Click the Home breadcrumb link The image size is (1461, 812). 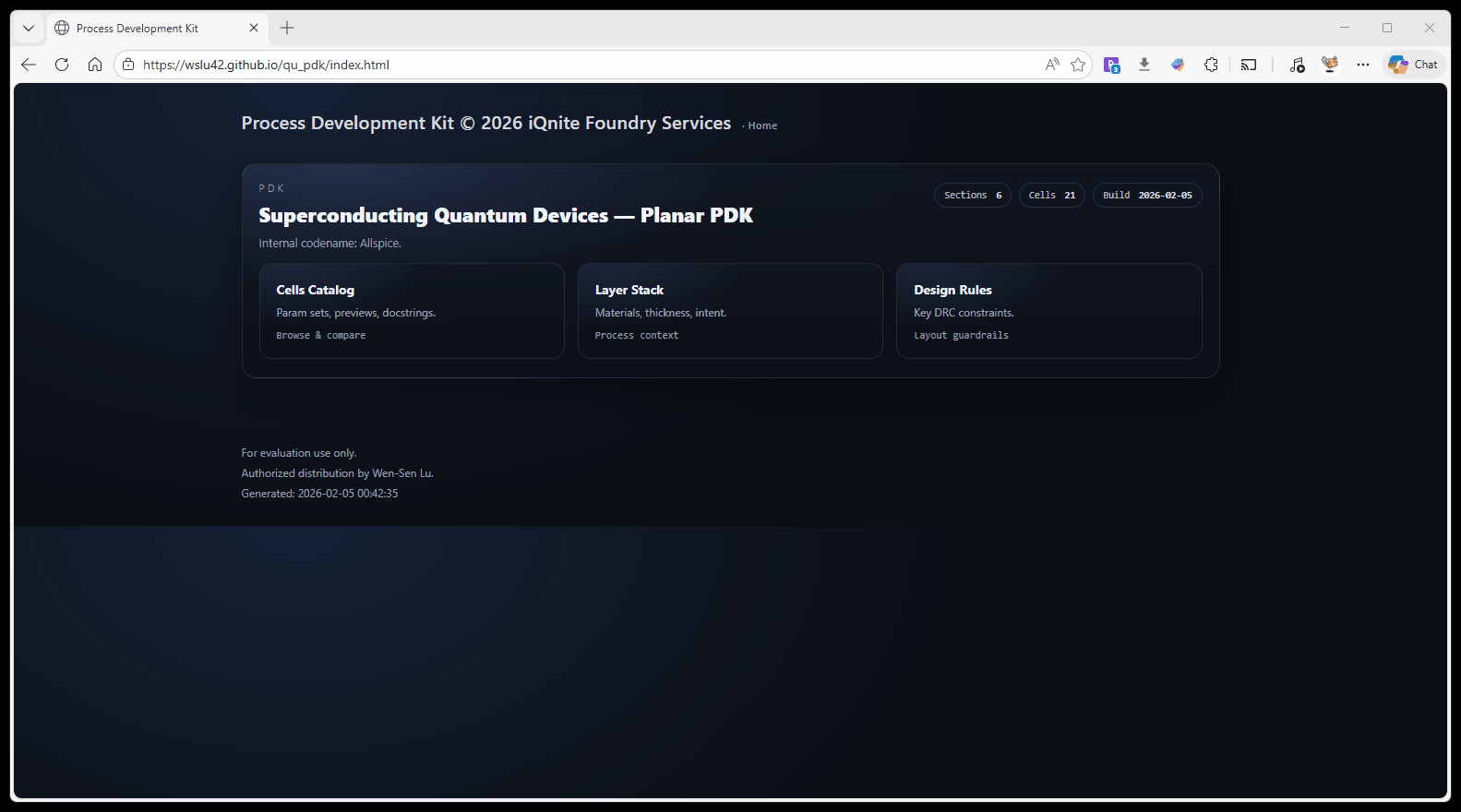(762, 125)
